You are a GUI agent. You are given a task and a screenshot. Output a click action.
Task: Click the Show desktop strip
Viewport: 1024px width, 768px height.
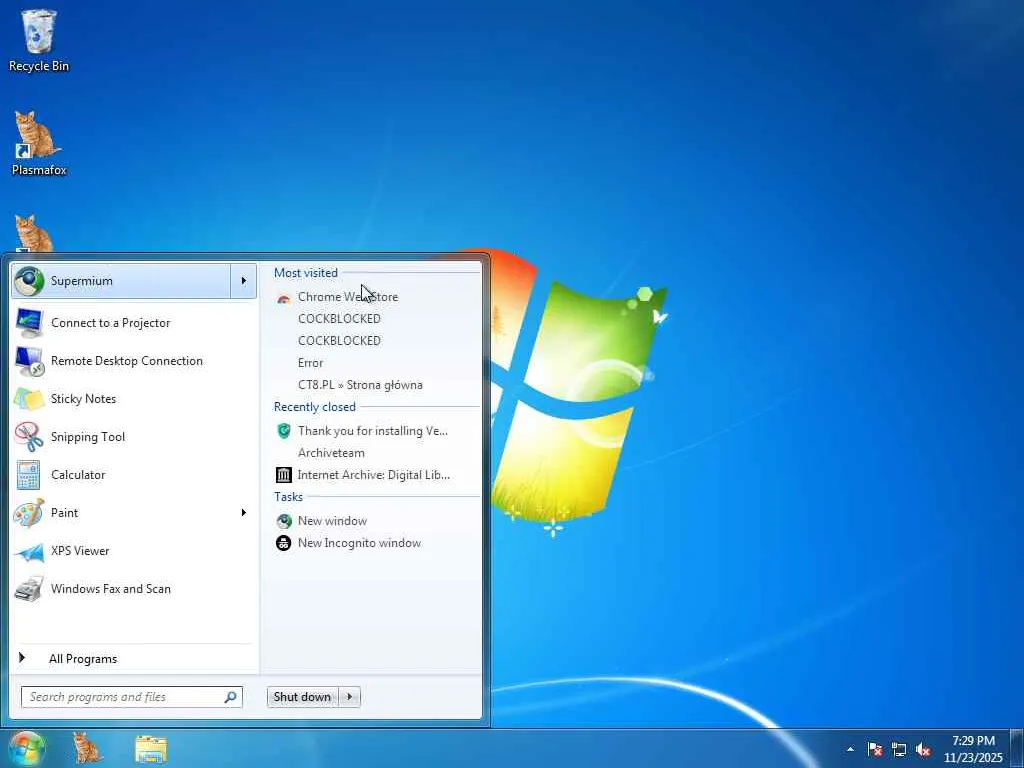[1017, 748]
